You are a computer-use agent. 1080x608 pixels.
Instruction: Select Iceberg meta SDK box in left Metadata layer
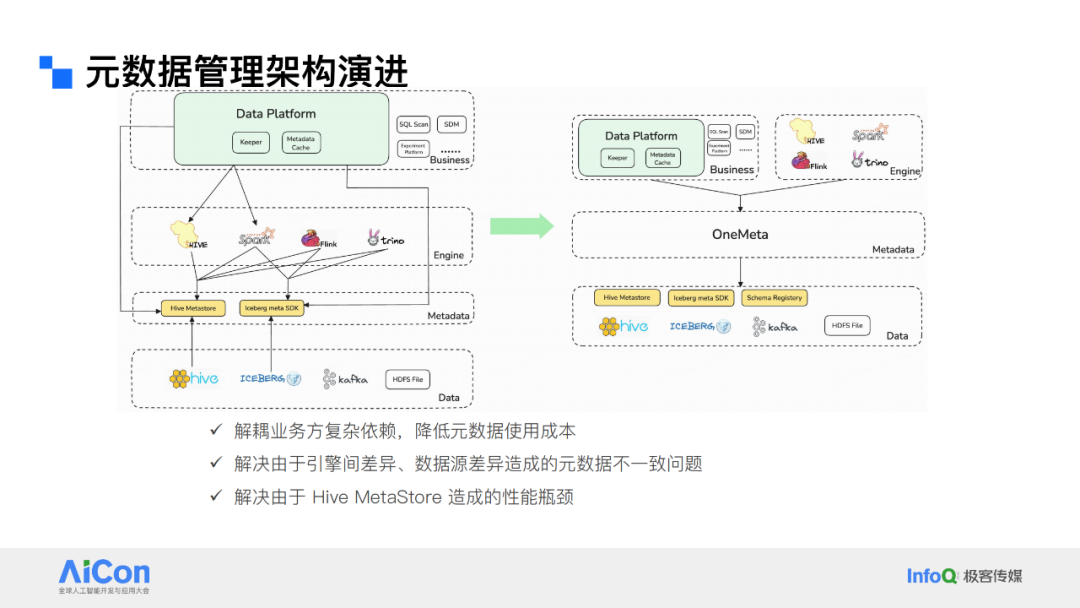(272, 308)
